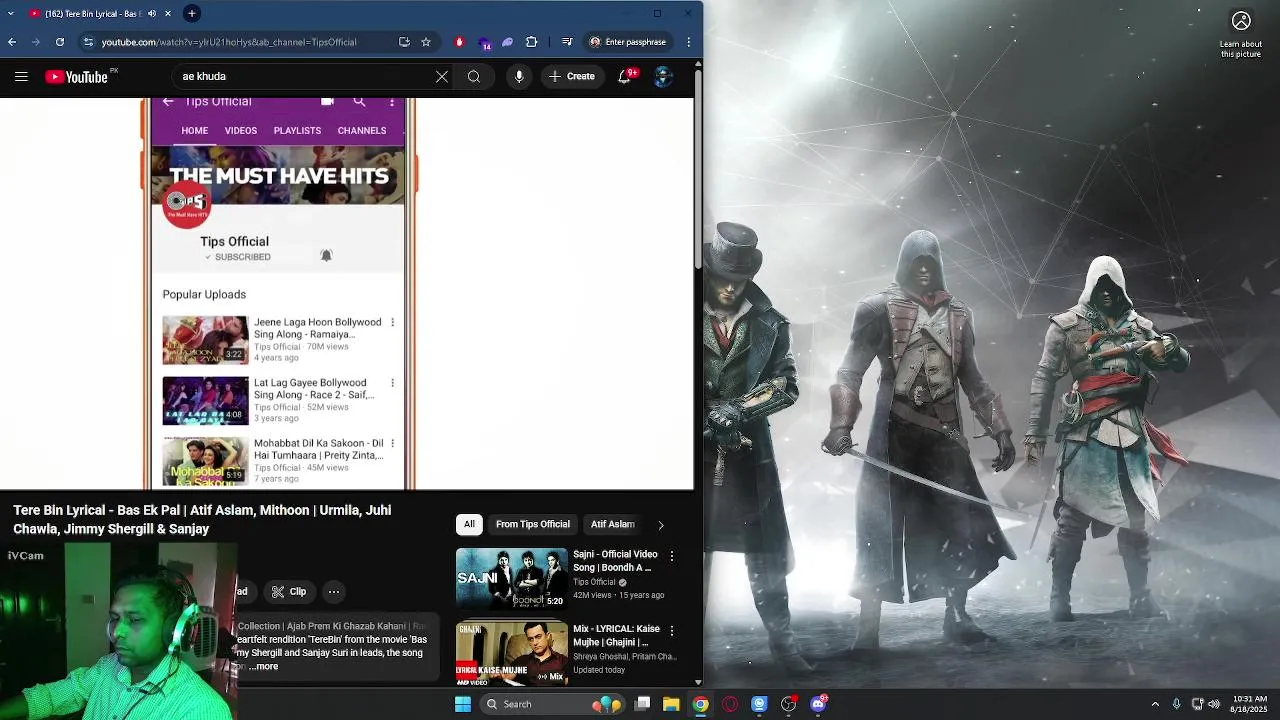
Task: Close the Tere Bin Lyrical tab
Action: pos(168,13)
